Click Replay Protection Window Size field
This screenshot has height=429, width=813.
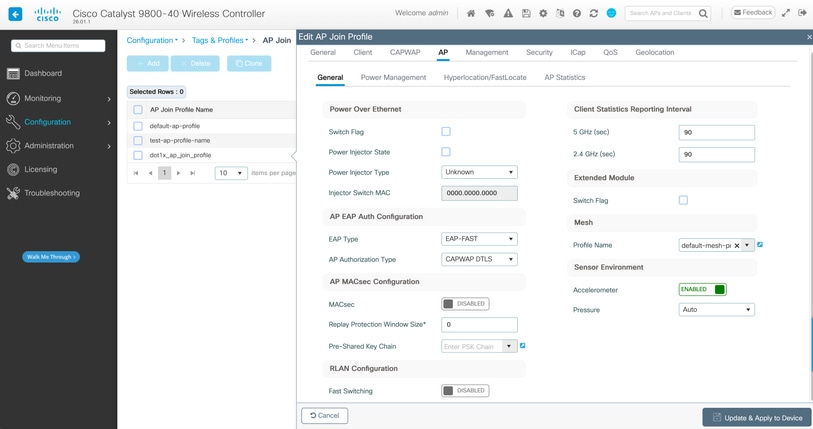479,325
